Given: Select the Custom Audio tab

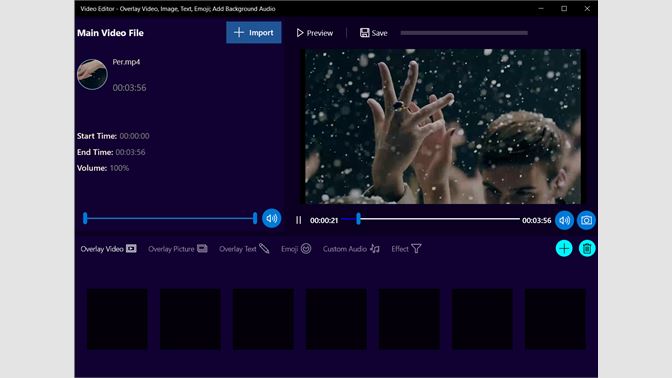Looking at the screenshot, I should [x=351, y=249].
